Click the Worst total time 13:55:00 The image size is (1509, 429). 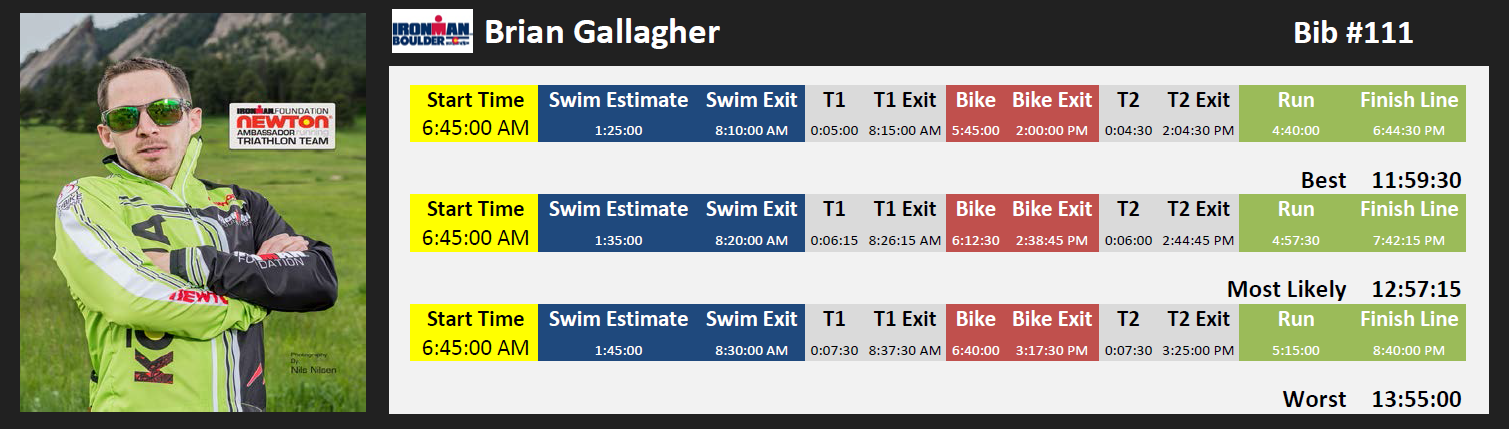point(1417,399)
